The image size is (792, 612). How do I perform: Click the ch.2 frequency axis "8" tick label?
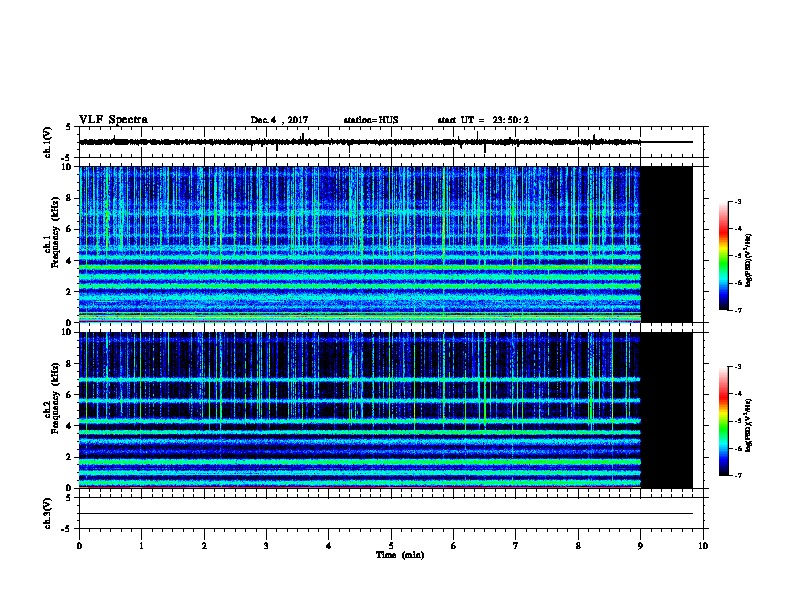[69, 364]
